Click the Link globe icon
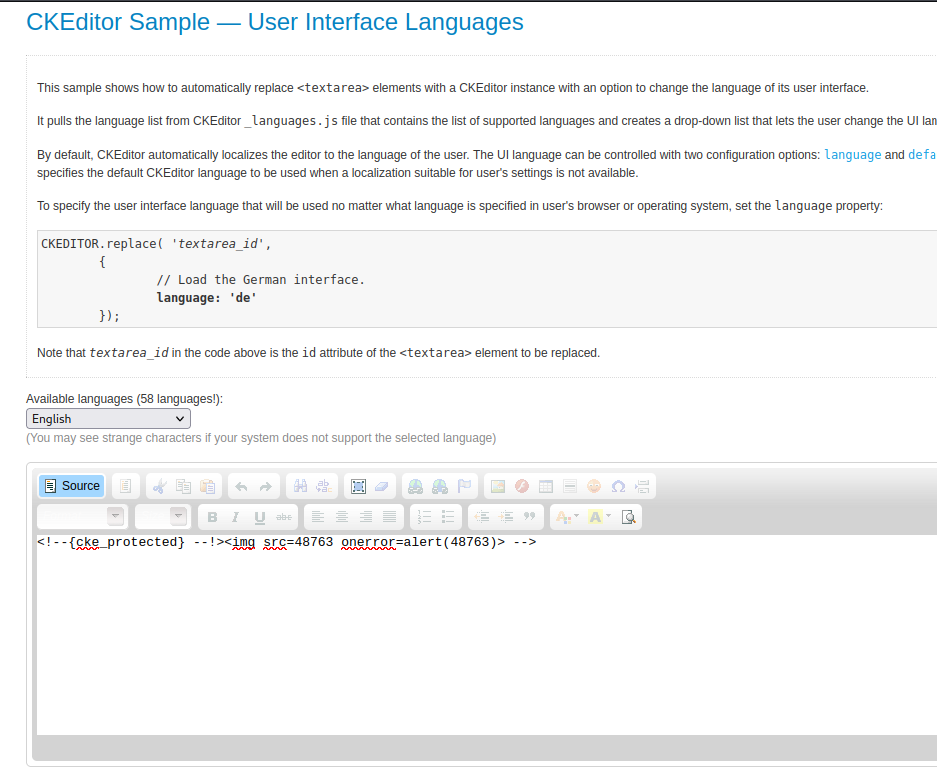The height and width of the screenshot is (772, 937). tap(415, 486)
